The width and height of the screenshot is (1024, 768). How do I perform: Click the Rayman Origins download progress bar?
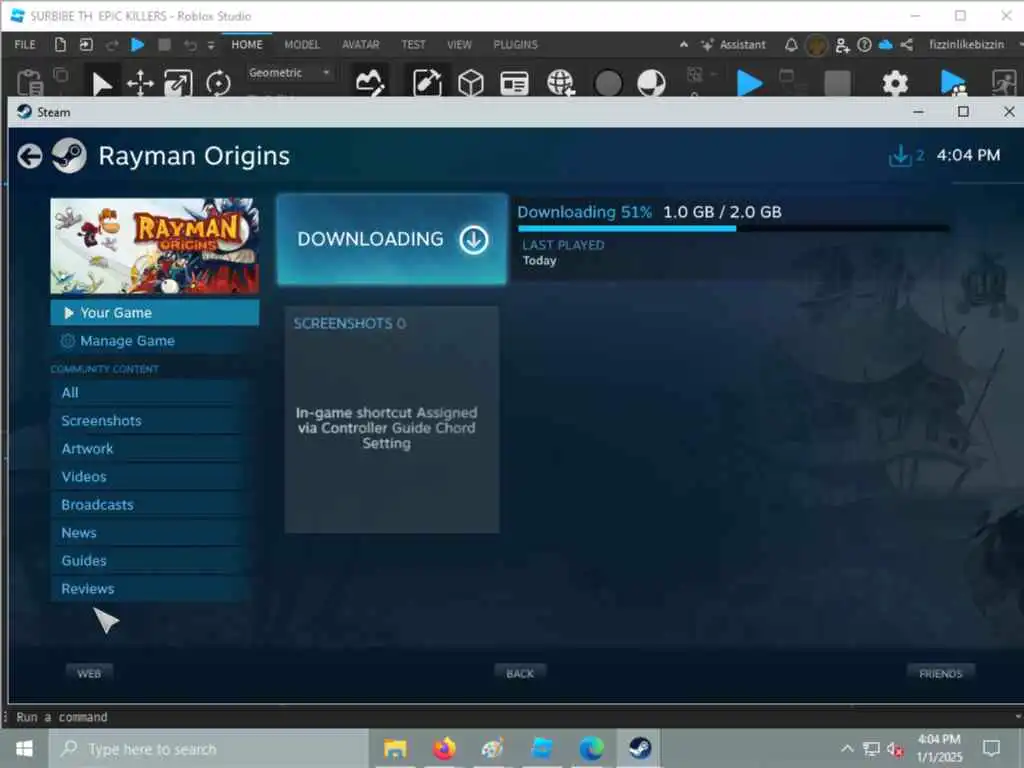pos(733,229)
